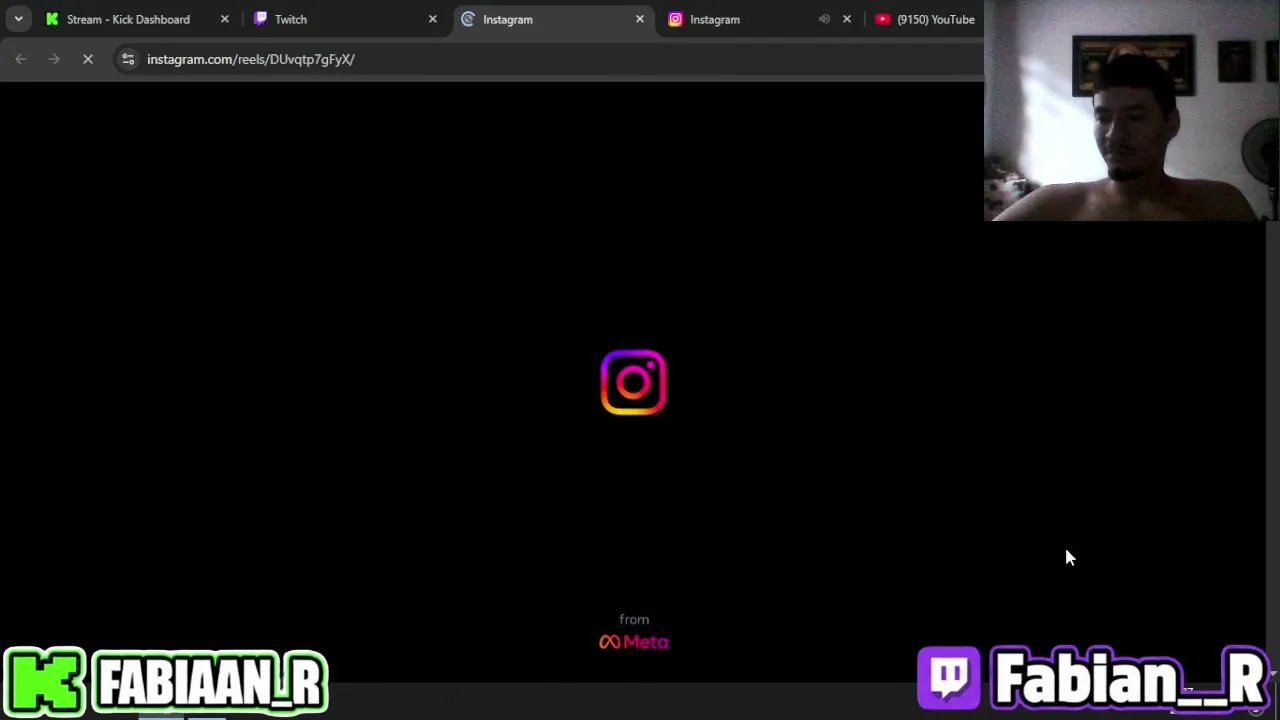The image size is (1280, 720).
Task: Open the tab search dropdown arrow
Action: point(18,19)
